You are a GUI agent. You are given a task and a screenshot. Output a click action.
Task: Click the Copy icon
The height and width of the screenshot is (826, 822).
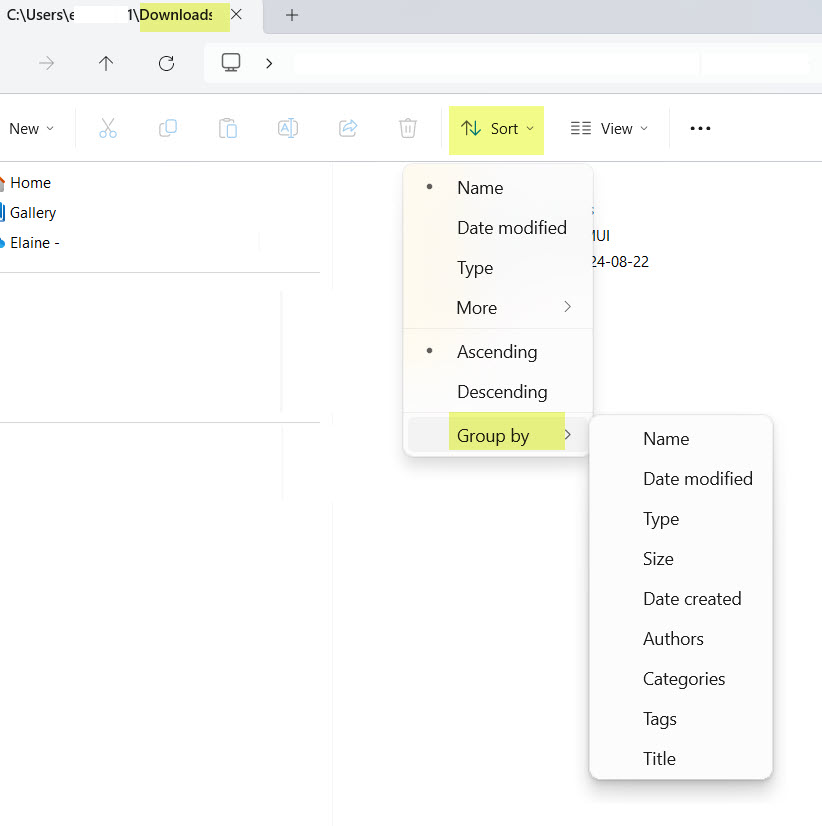pyautogui.click(x=168, y=128)
